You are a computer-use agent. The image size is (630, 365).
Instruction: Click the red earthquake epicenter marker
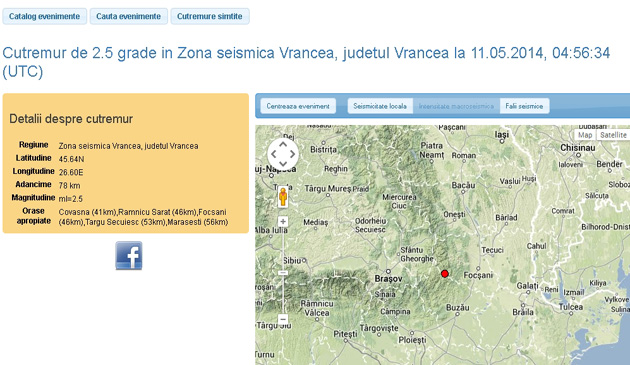pyautogui.click(x=444, y=274)
